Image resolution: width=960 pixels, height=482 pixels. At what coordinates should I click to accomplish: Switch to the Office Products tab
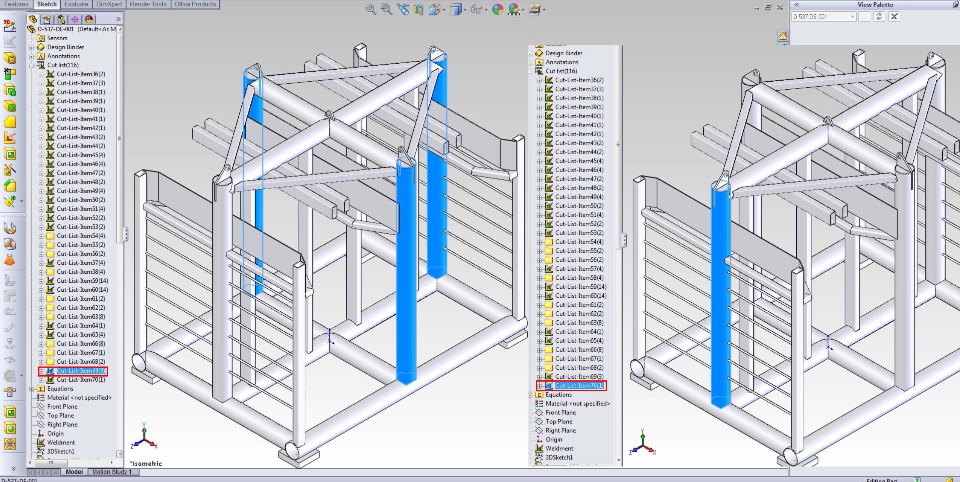coord(195,4)
